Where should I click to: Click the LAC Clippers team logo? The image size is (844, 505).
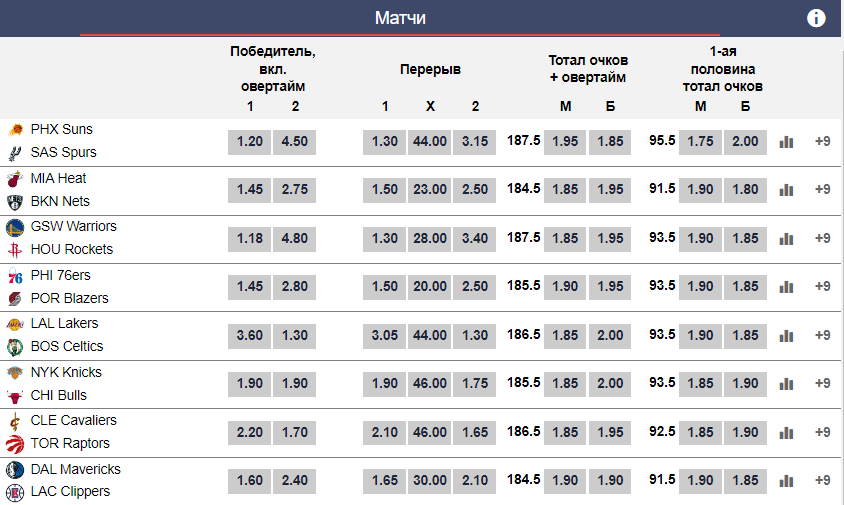[x=15, y=492]
